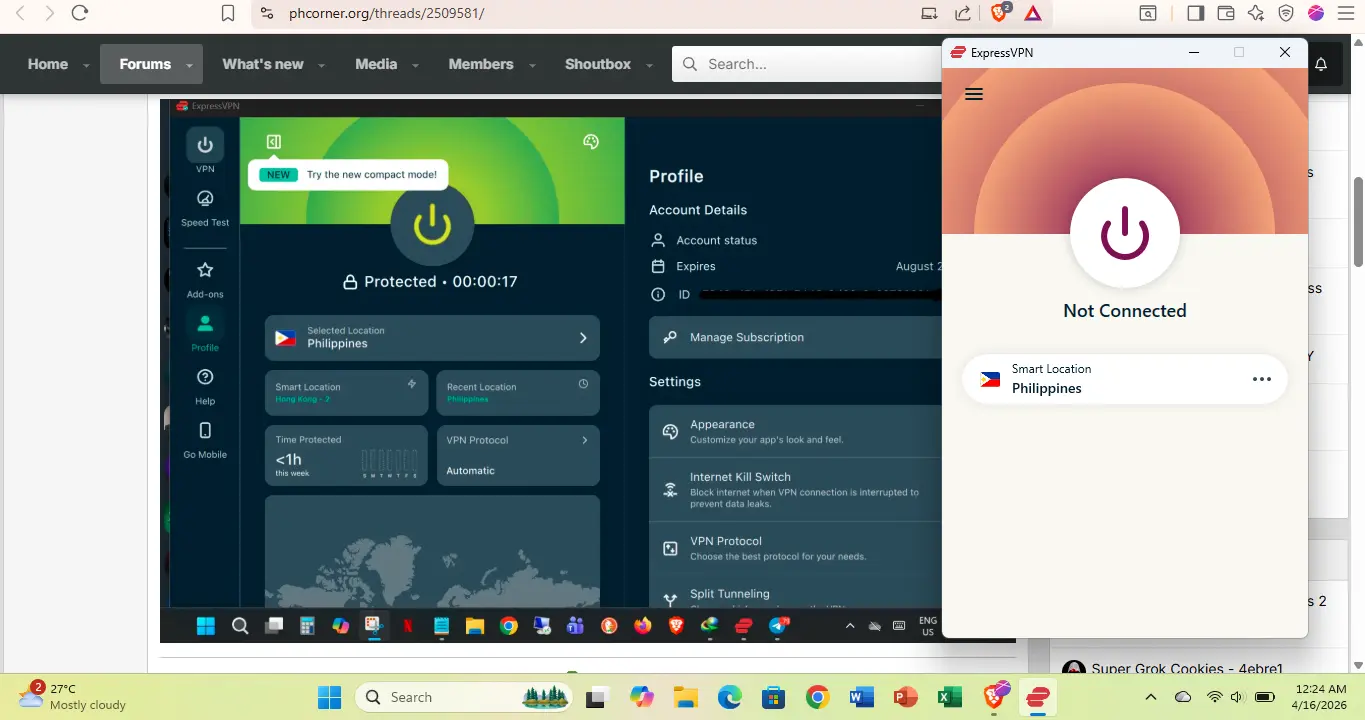Share this page using the share icon
1365x720 pixels.
pyautogui.click(x=963, y=14)
